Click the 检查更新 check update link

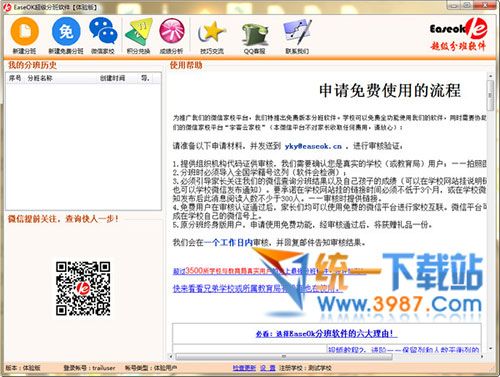coord(244,368)
